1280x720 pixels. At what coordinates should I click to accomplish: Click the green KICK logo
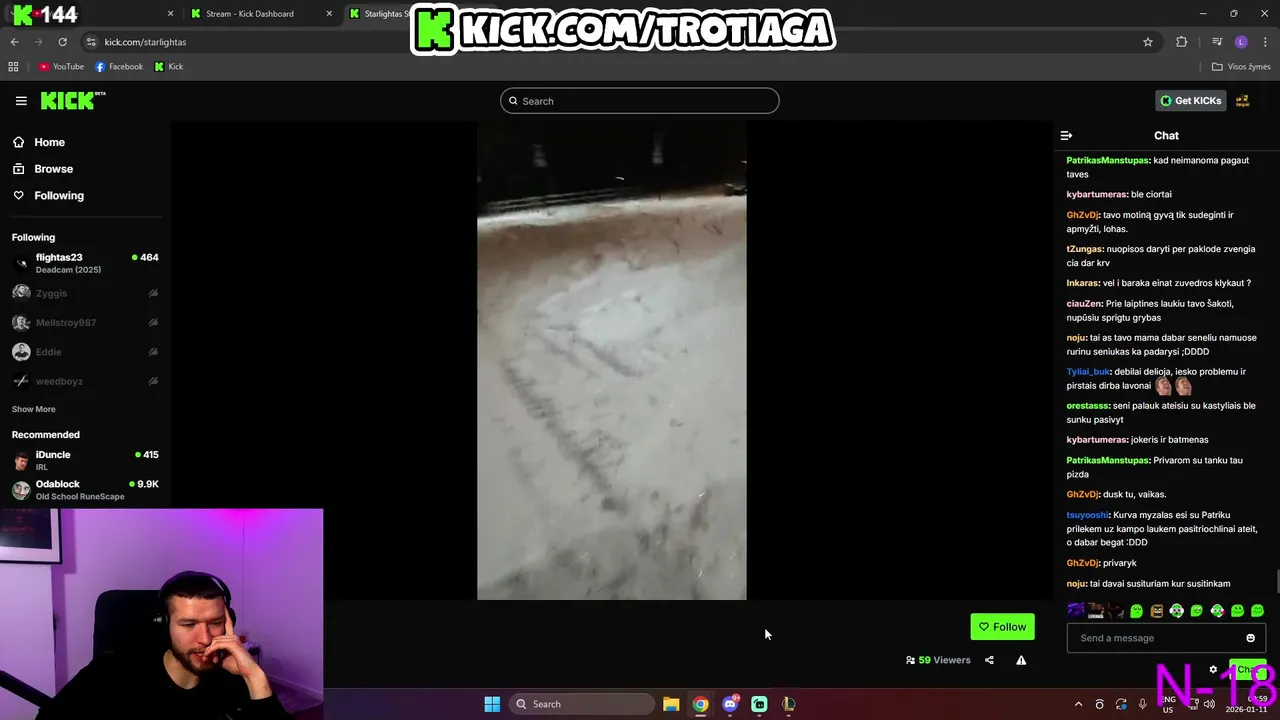click(x=73, y=100)
